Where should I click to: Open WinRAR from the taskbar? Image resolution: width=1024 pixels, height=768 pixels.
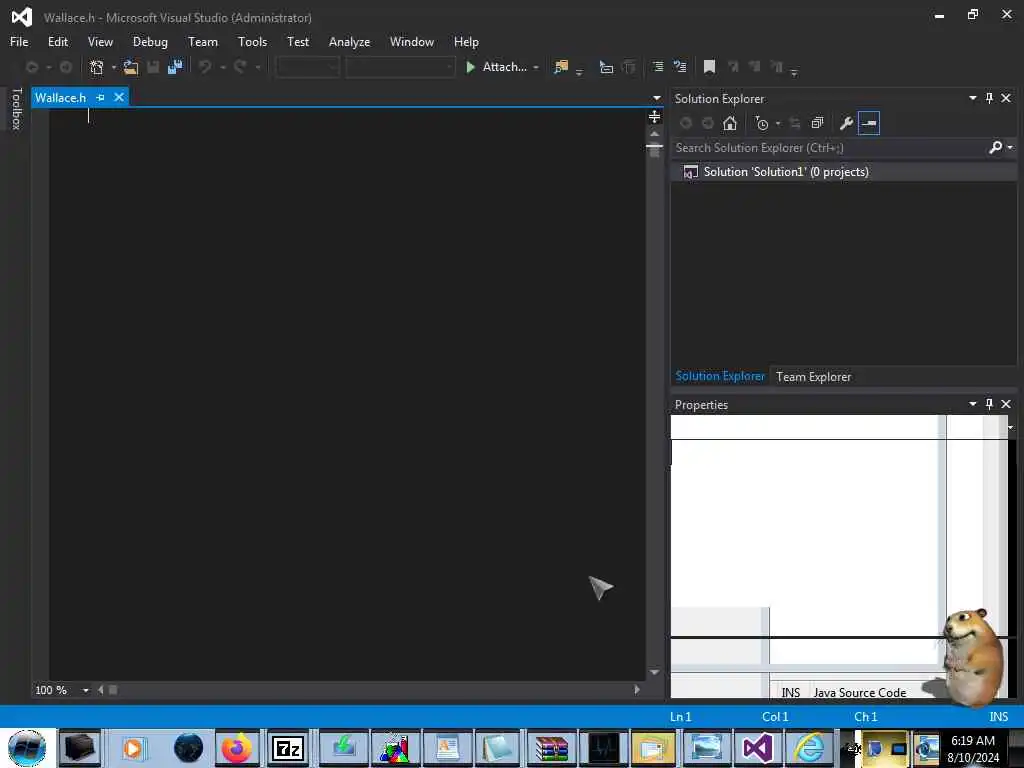tap(551, 748)
